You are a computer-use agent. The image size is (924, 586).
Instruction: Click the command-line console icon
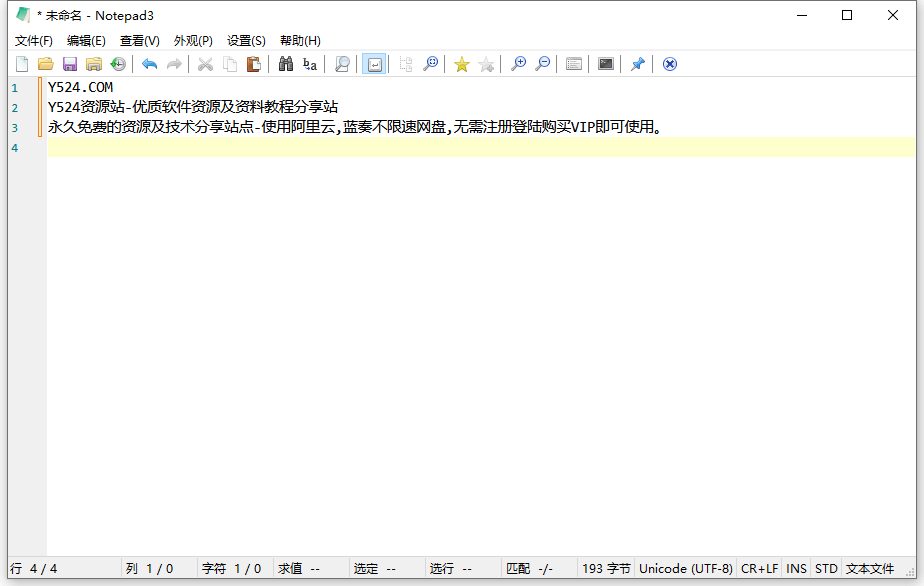pos(606,64)
